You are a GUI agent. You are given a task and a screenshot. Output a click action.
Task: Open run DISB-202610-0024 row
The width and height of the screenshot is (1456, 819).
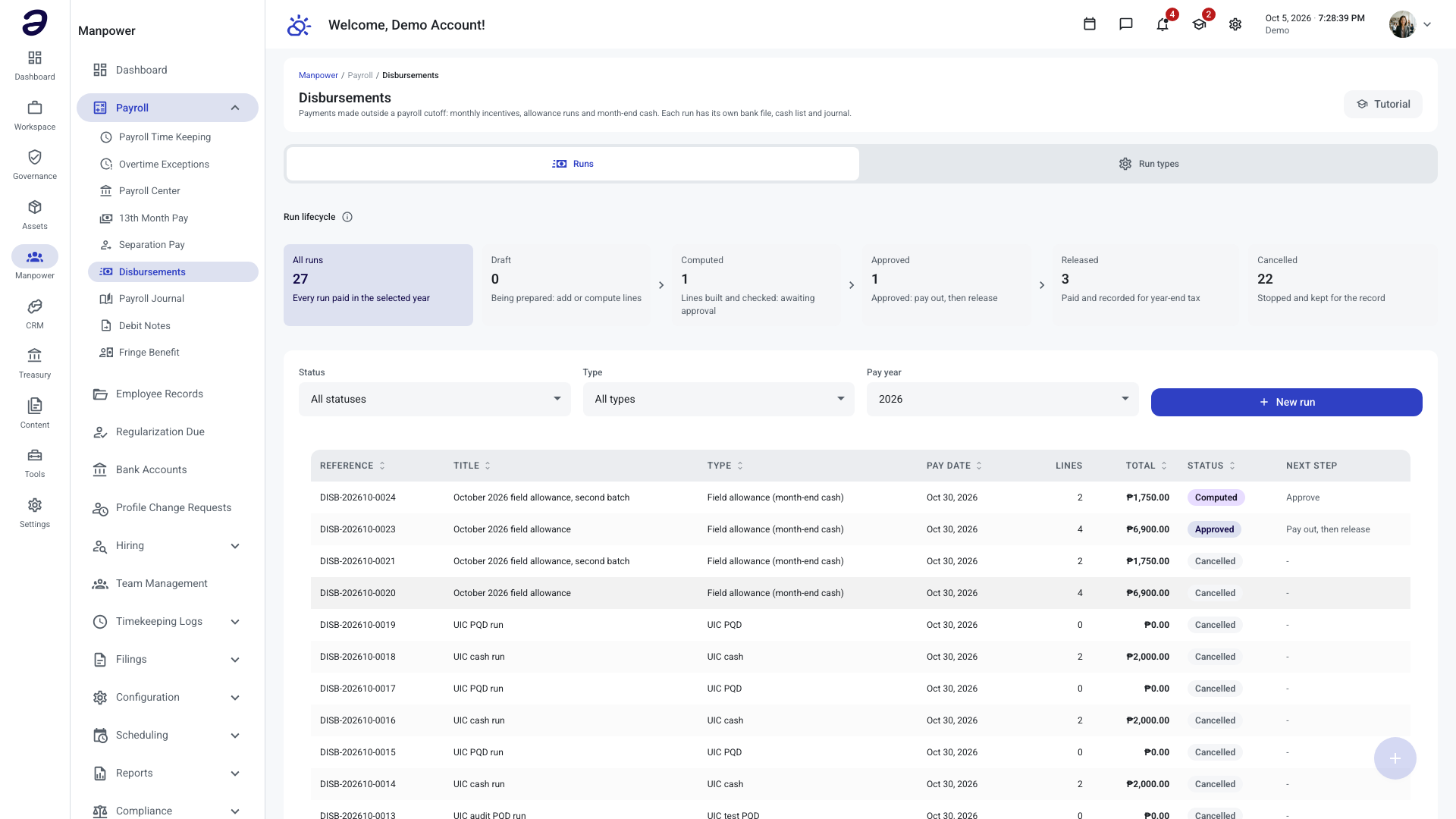[x=860, y=497]
